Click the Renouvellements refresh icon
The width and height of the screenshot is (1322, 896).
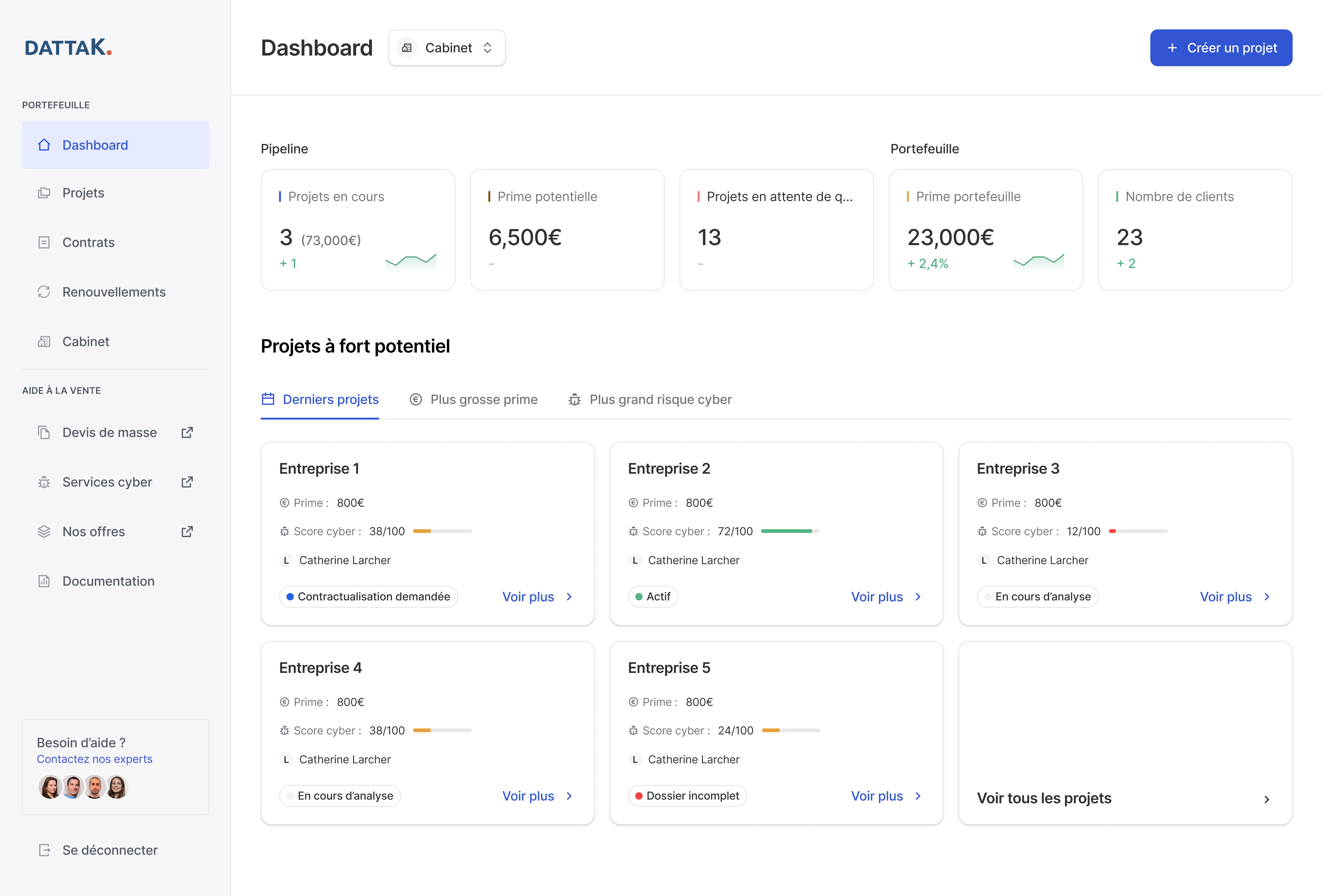point(44,292)
